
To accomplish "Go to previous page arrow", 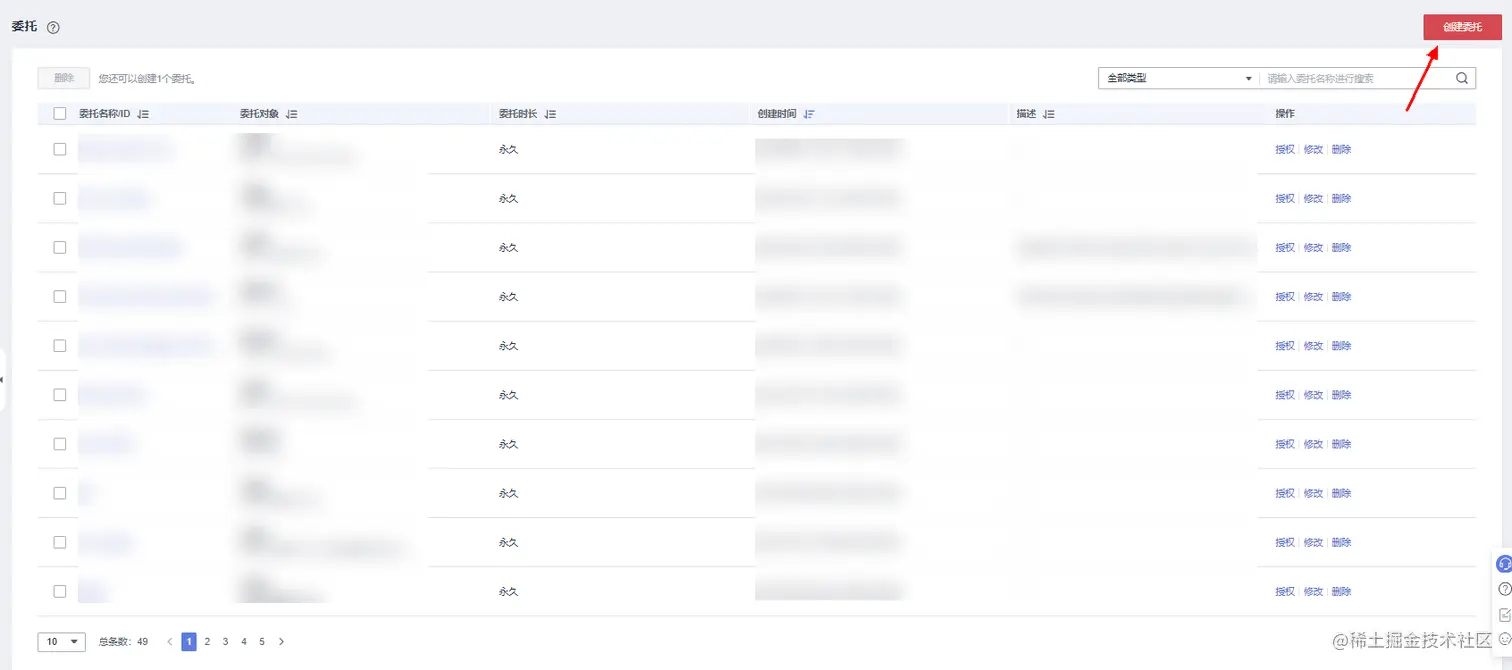I will [x=170, y=642].
